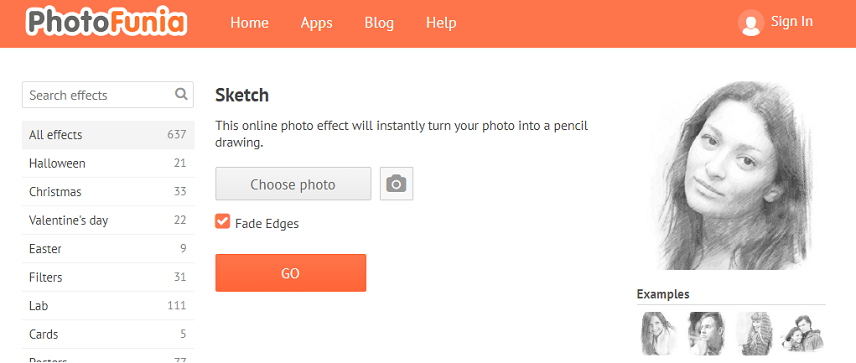Open the Home menu item
Viewport: 856px width, 363px height.
click(249, 23)
